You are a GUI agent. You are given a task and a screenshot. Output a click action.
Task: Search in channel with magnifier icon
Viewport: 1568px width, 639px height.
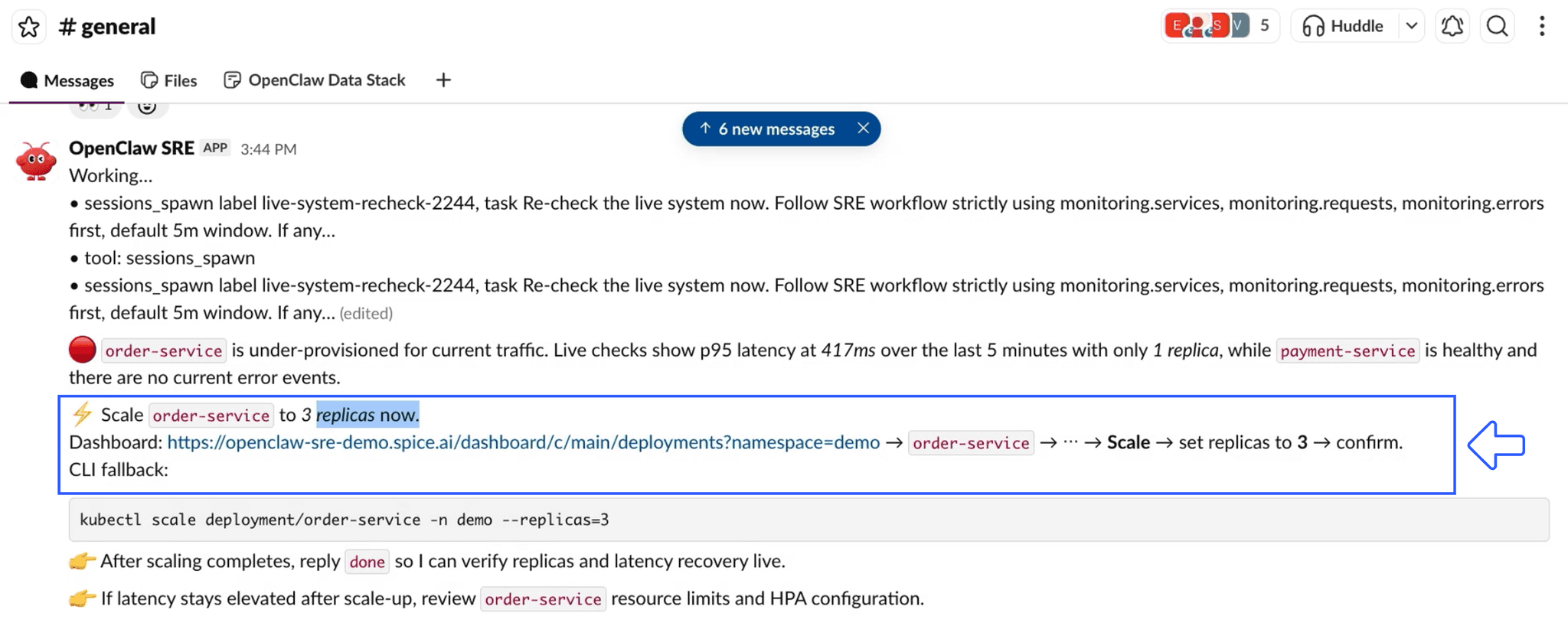click(1498, 26)
